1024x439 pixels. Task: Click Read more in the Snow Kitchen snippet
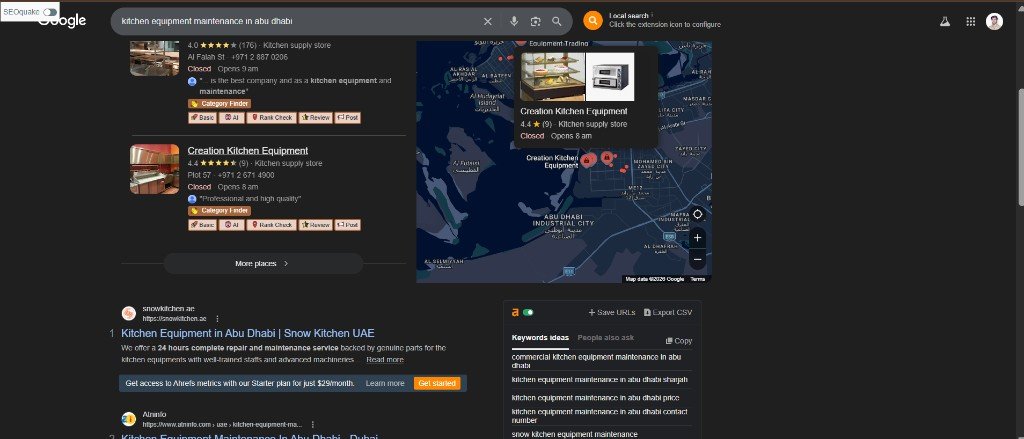[385, 360]
